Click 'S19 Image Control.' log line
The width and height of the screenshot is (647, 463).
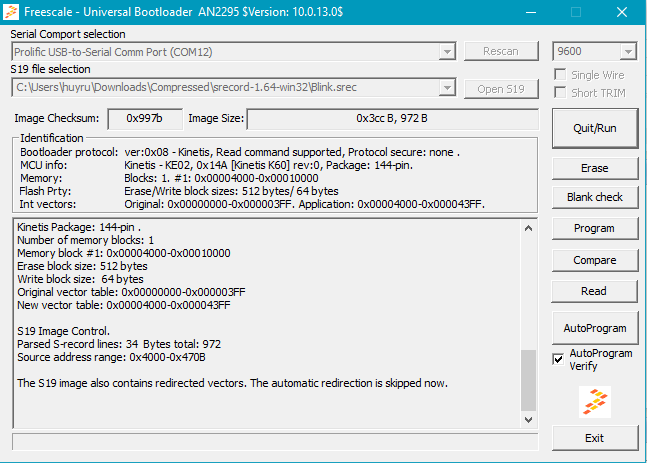pos(64,331)
